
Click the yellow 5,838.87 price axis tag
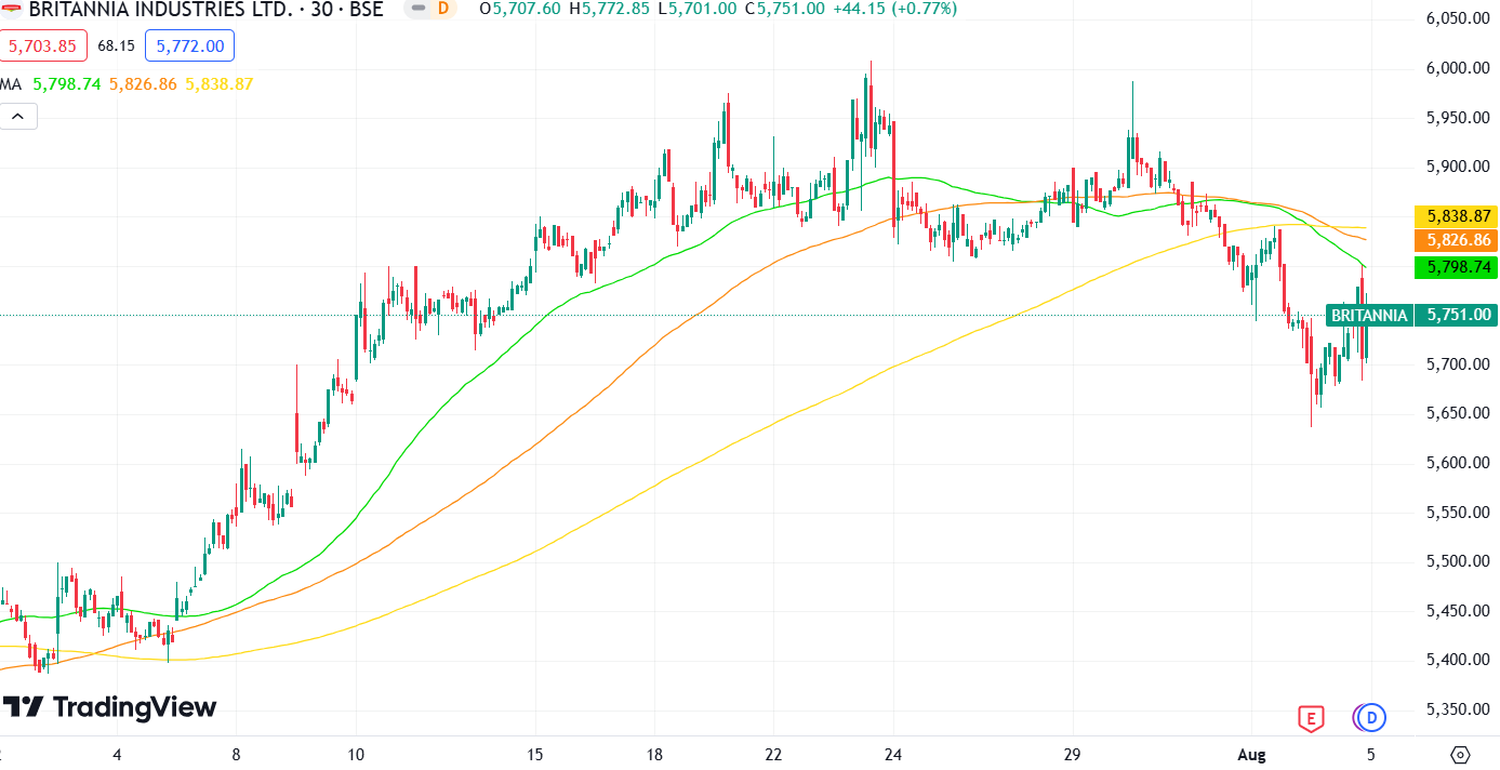click(x=1456, y=216)
